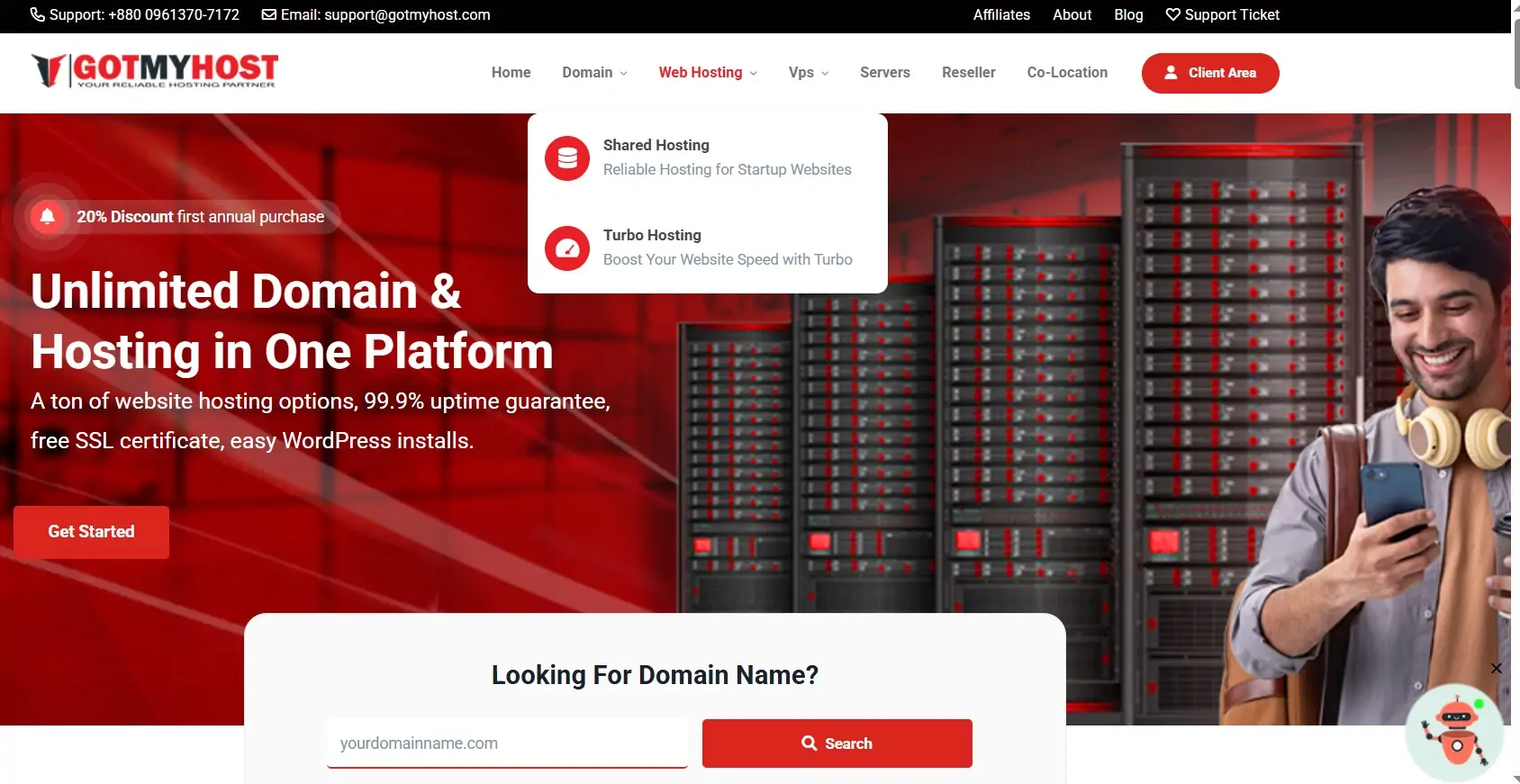Click the 'Looking For Domain Name?' heading
The image size is (1520, 784).
pos(655,675)
